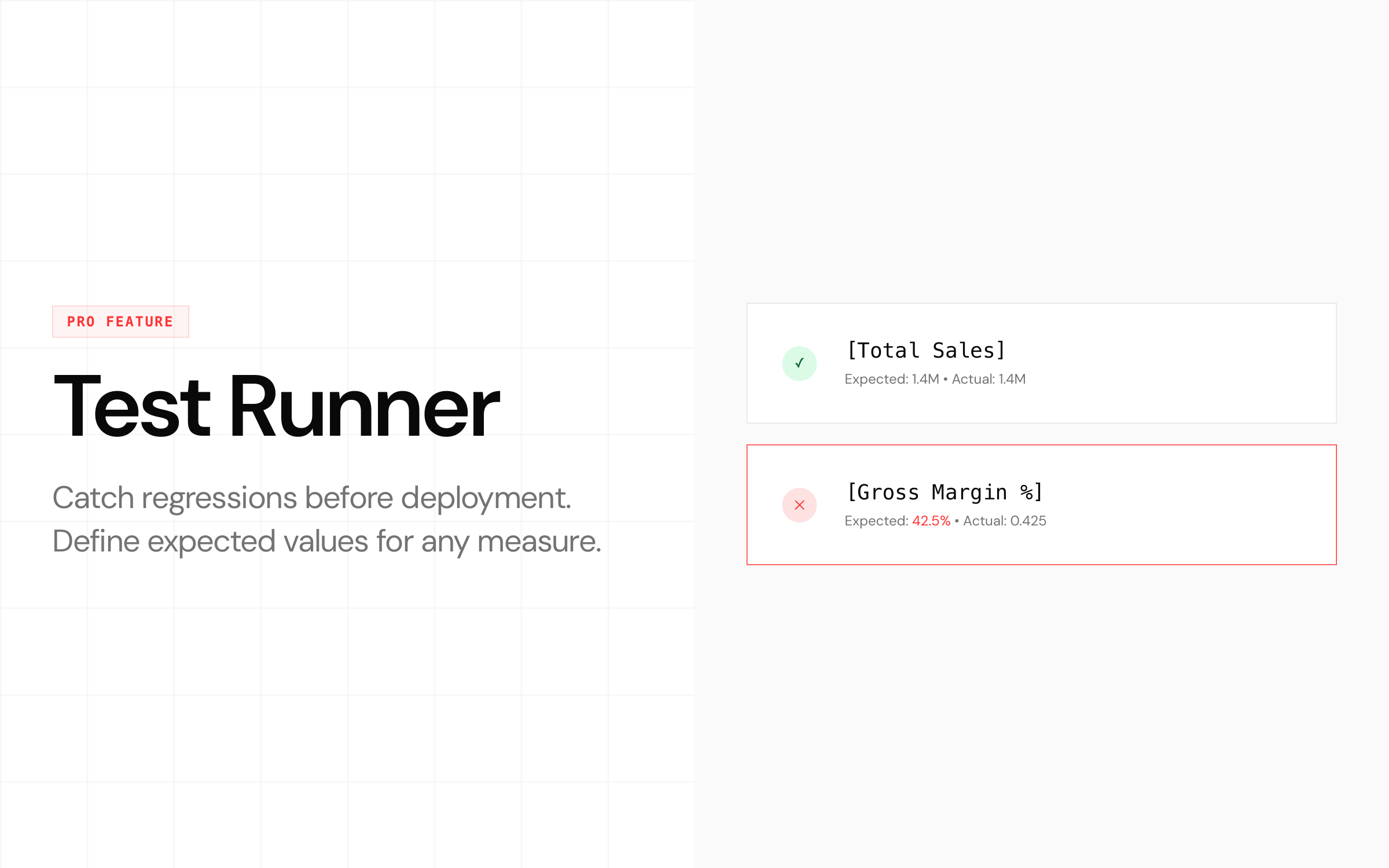The width and height of the screenshot is (1389, 868).
Task: Open the passing Total Sales test card
Action: tap(1157, 363)
